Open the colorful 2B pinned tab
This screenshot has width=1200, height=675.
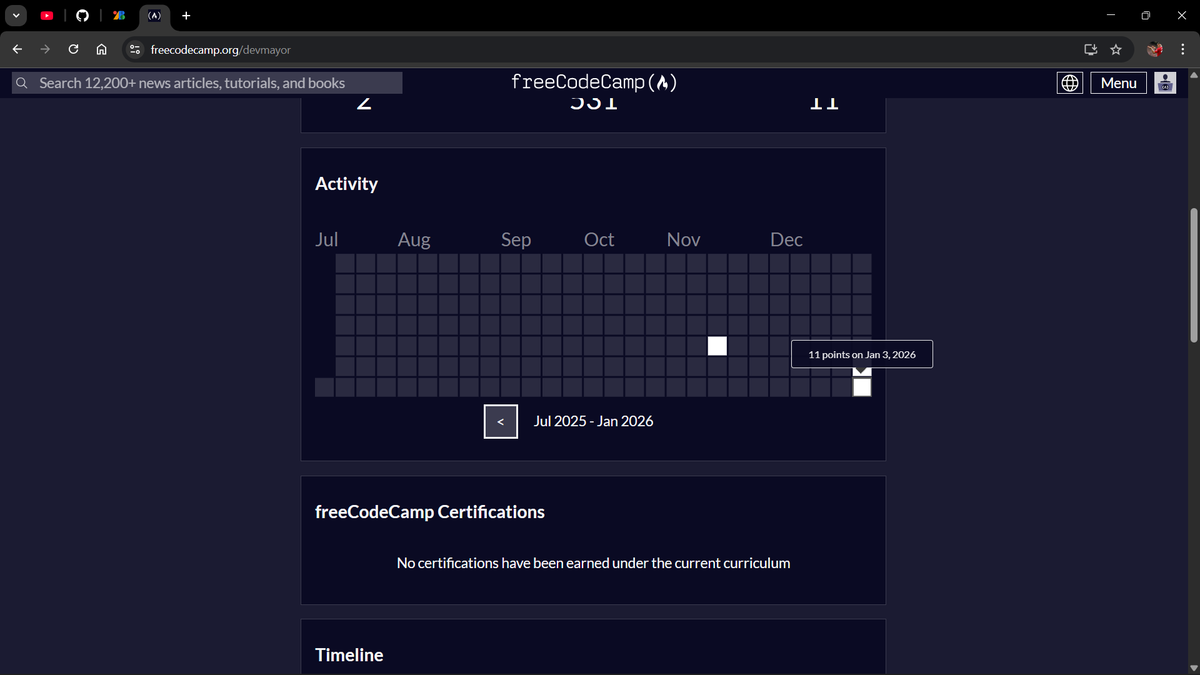[118, 15]
